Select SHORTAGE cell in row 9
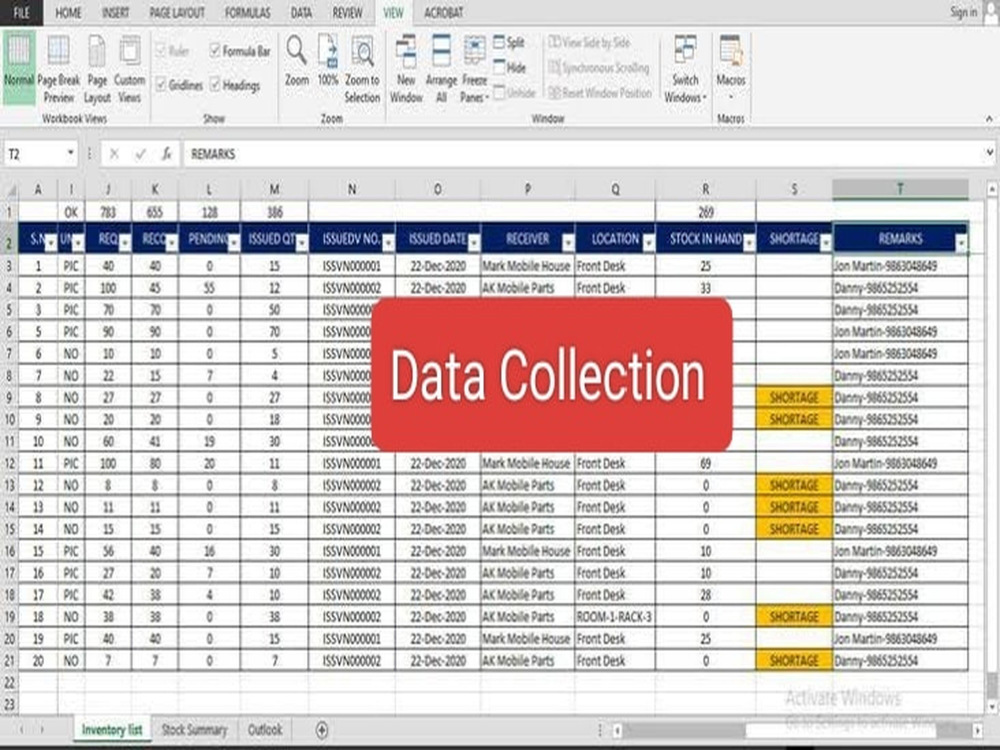Screen dimensions: 1000x750 pos(794,397)
